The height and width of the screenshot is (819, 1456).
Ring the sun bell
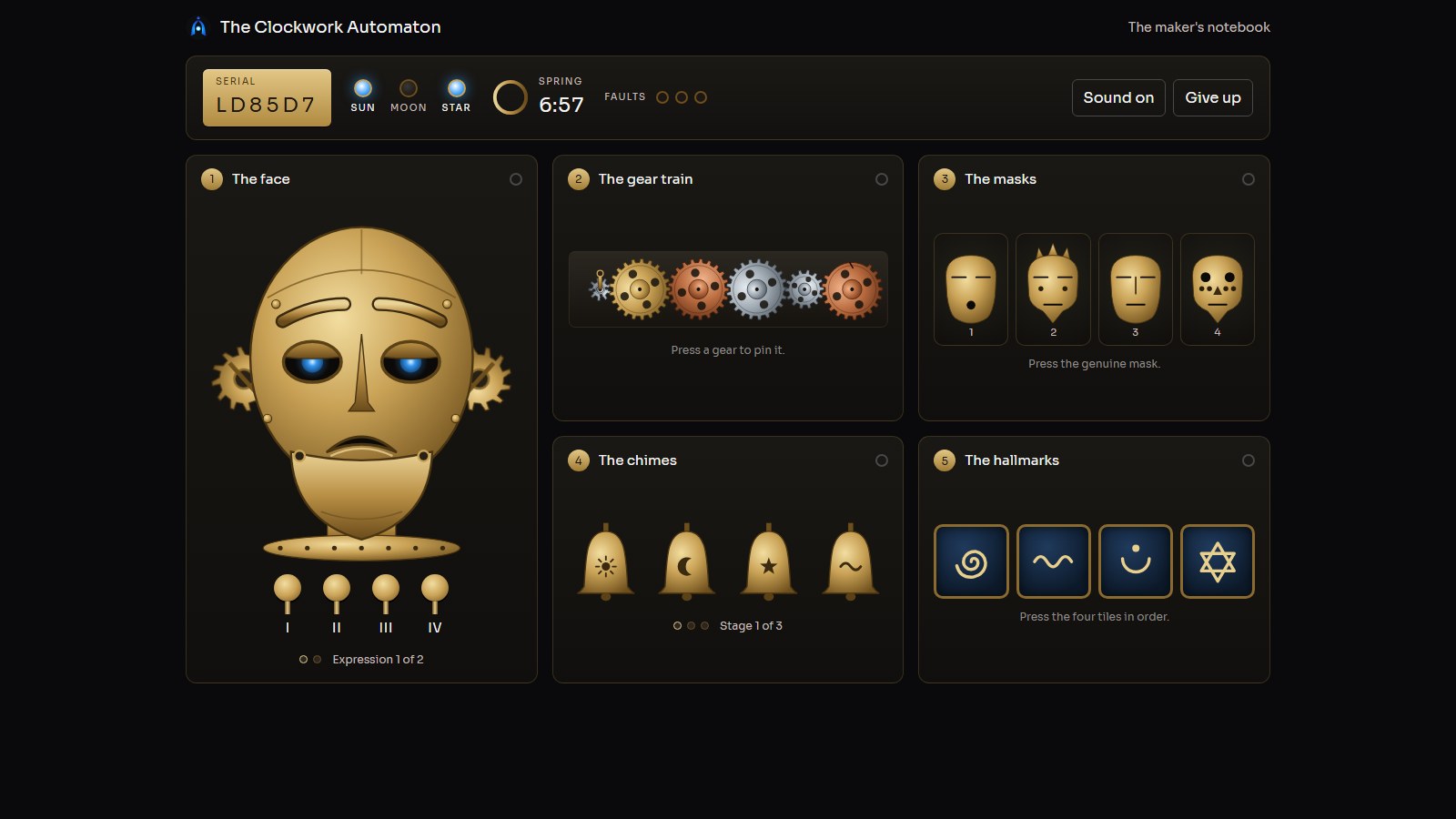point(605,561)
